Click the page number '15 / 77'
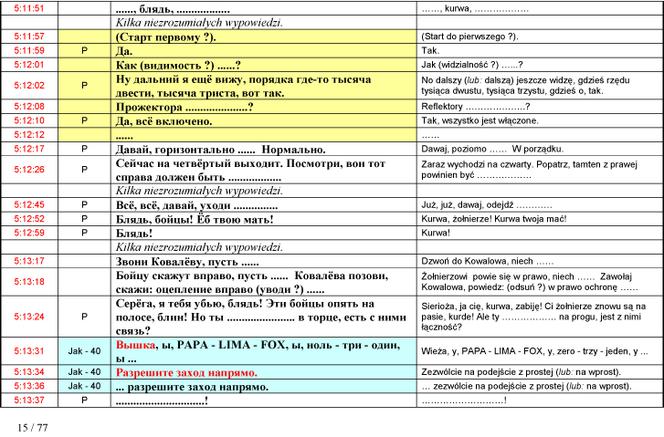 (33, 427)
